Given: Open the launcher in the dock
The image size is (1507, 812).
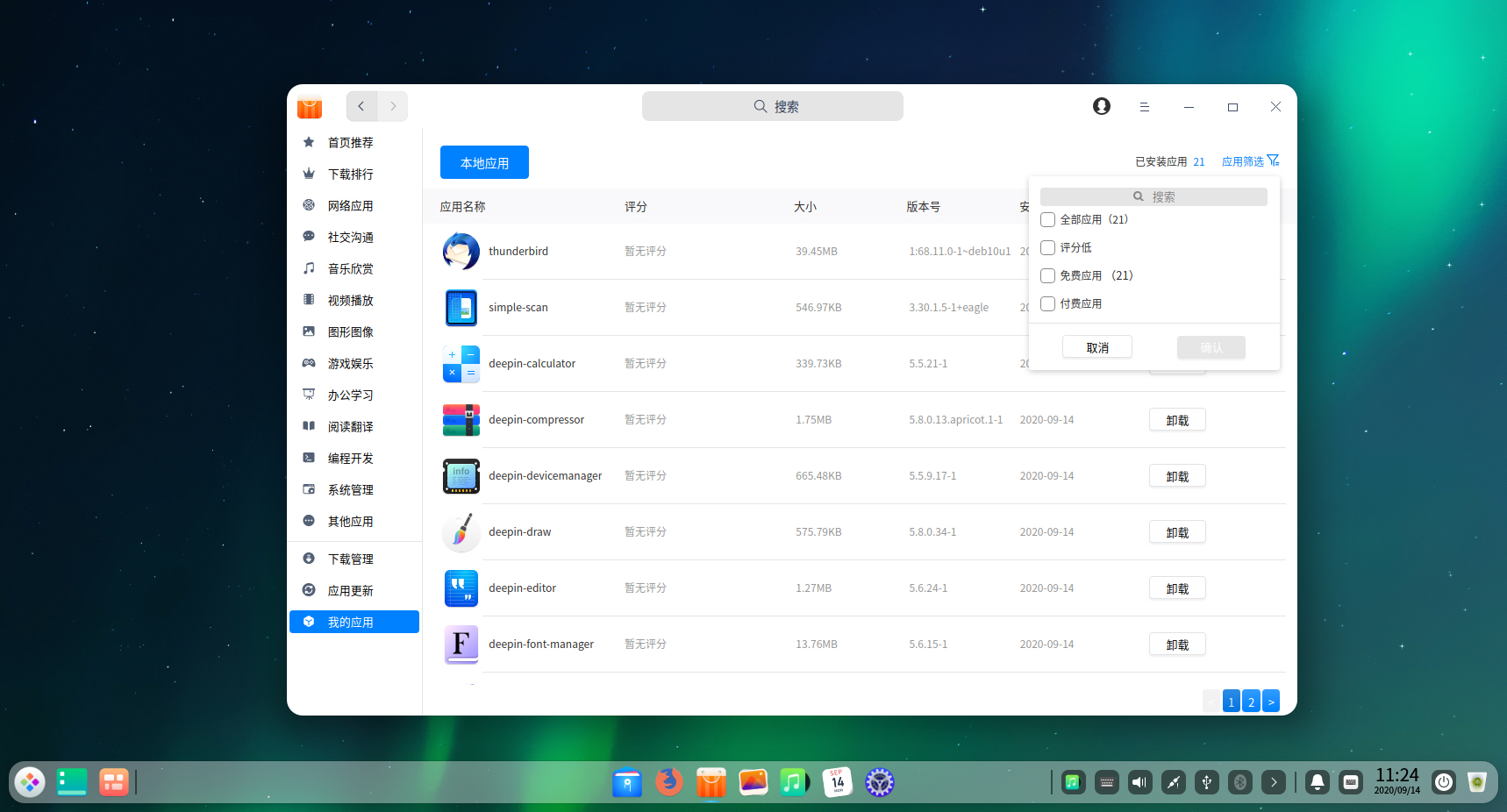Looking at the screenshot, I should (x=30, y=782).
